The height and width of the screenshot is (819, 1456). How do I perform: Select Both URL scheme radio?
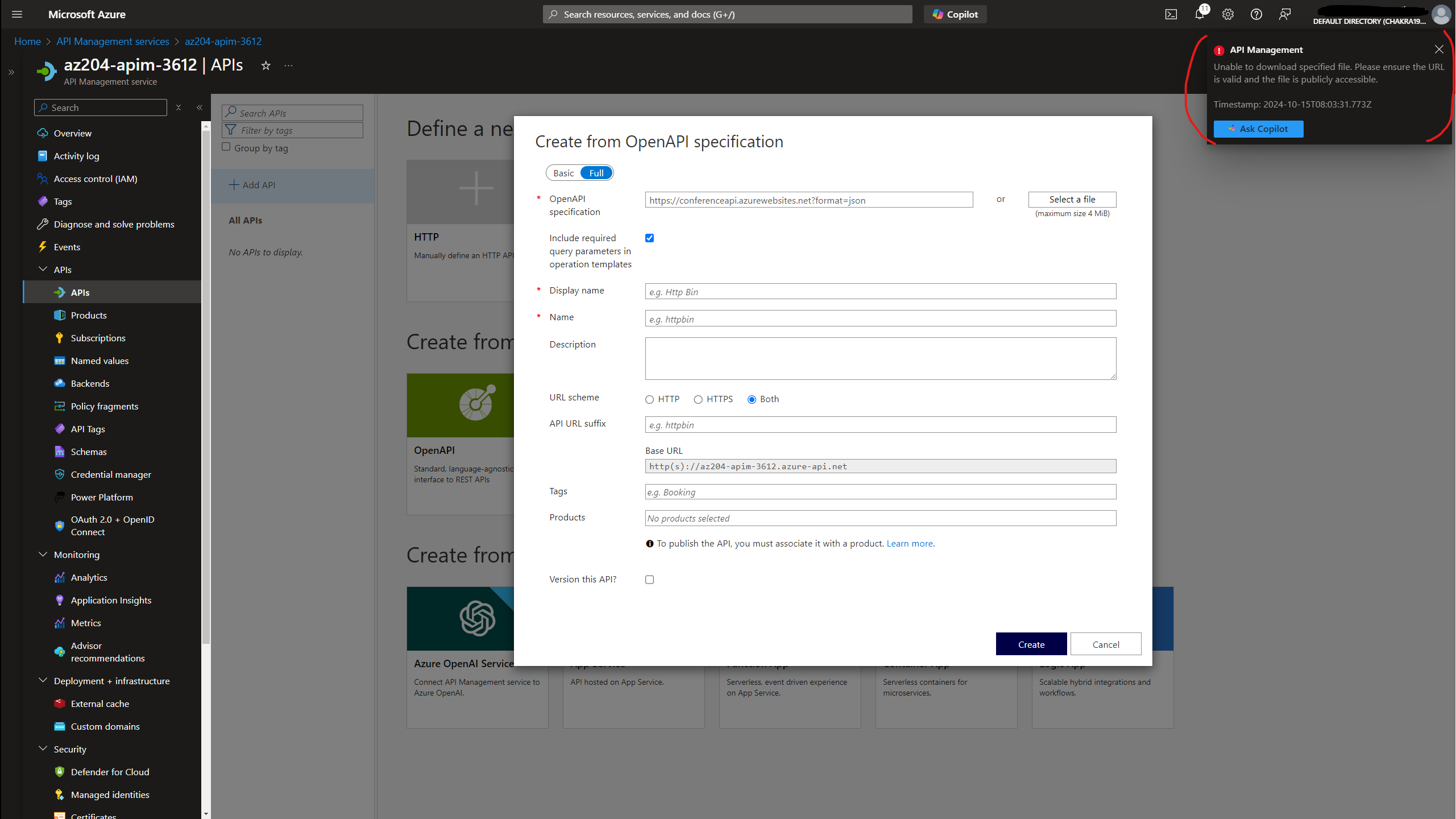coord(752,399)
